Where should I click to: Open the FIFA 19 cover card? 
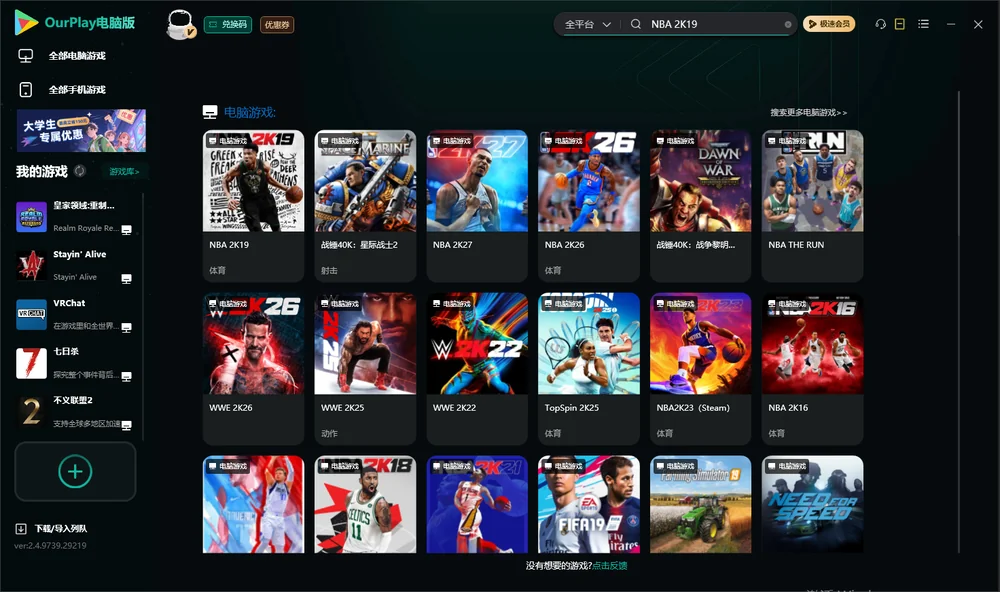tap(589, 504)
